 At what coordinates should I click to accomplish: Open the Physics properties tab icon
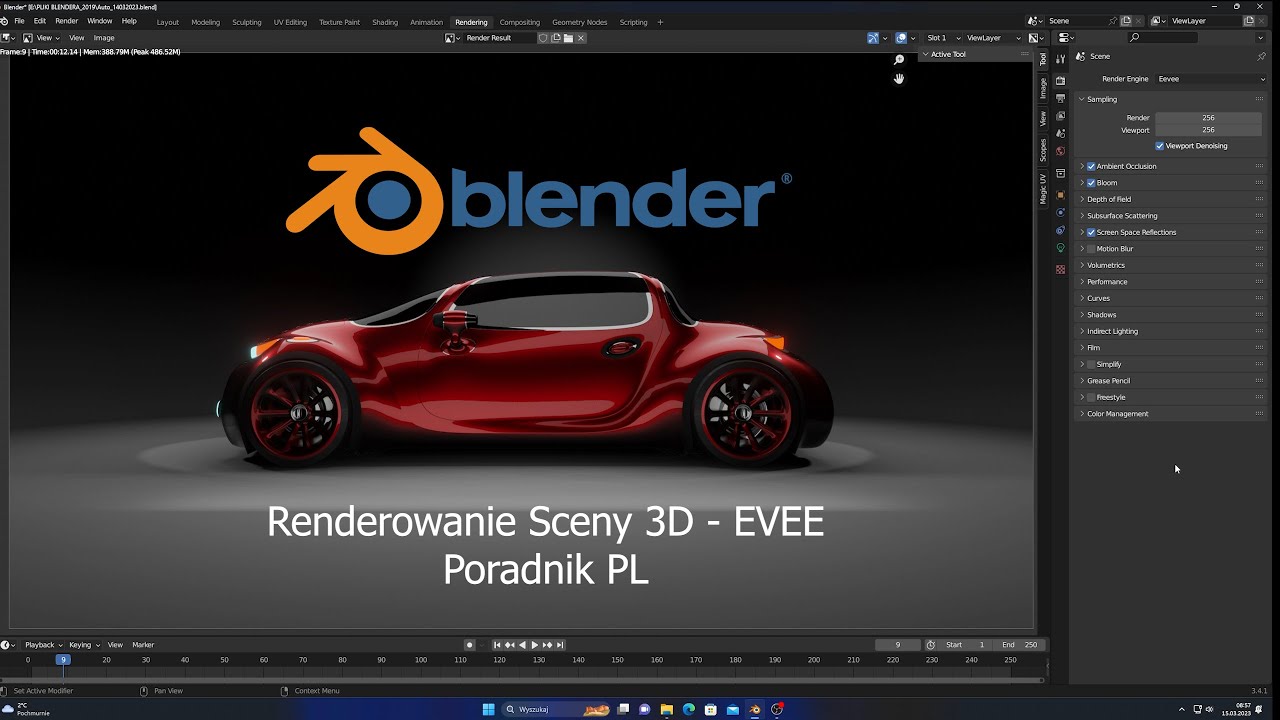click(1060, 213)
